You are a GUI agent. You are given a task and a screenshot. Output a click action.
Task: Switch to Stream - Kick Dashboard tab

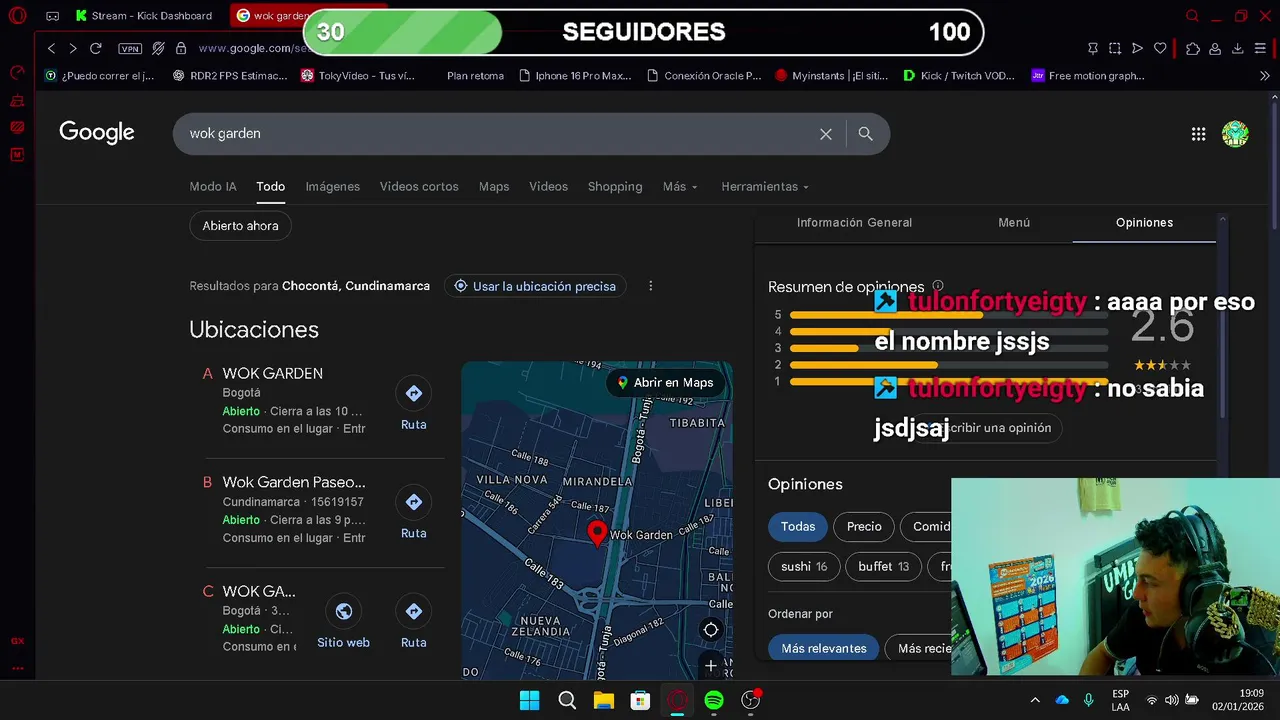click(x=145, y=16)
